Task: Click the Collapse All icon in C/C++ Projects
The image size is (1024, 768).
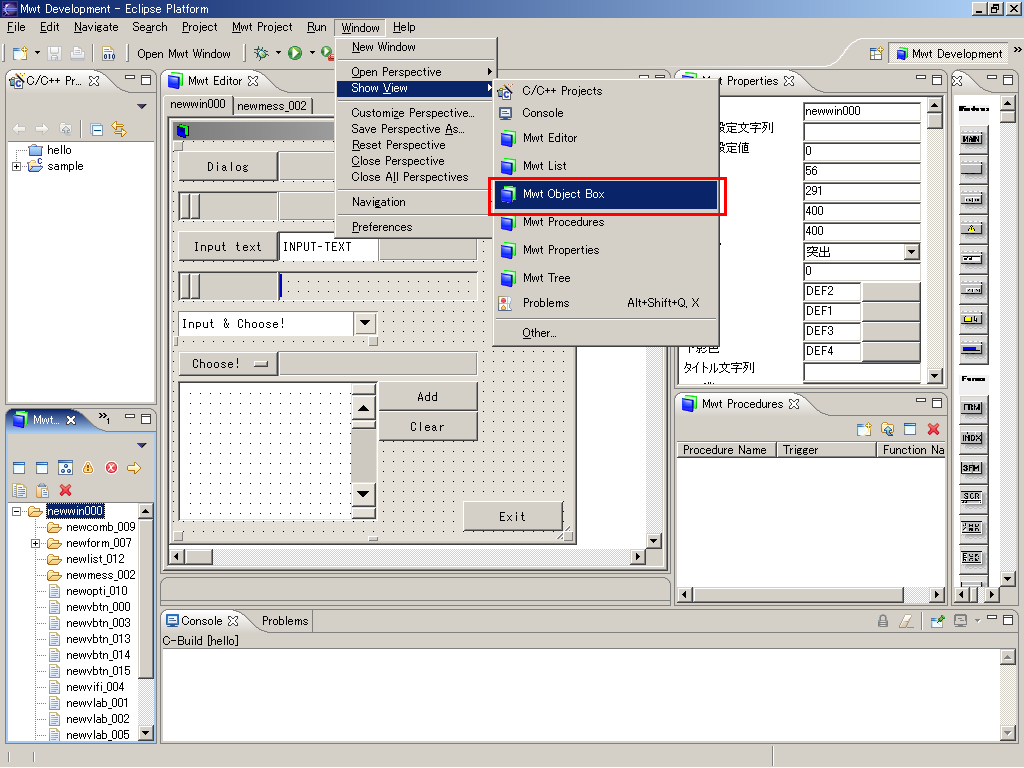Action: tap(97, 129)
